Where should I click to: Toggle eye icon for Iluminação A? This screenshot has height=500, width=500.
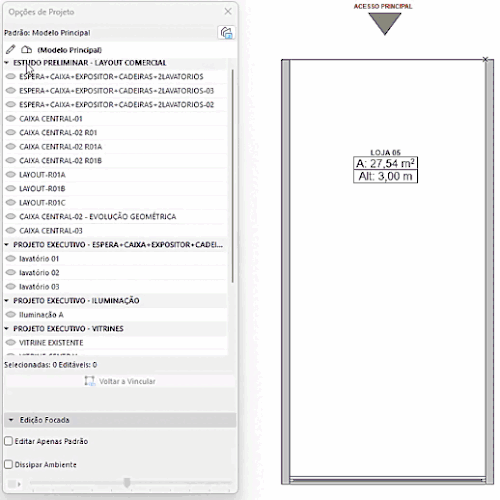11,314
